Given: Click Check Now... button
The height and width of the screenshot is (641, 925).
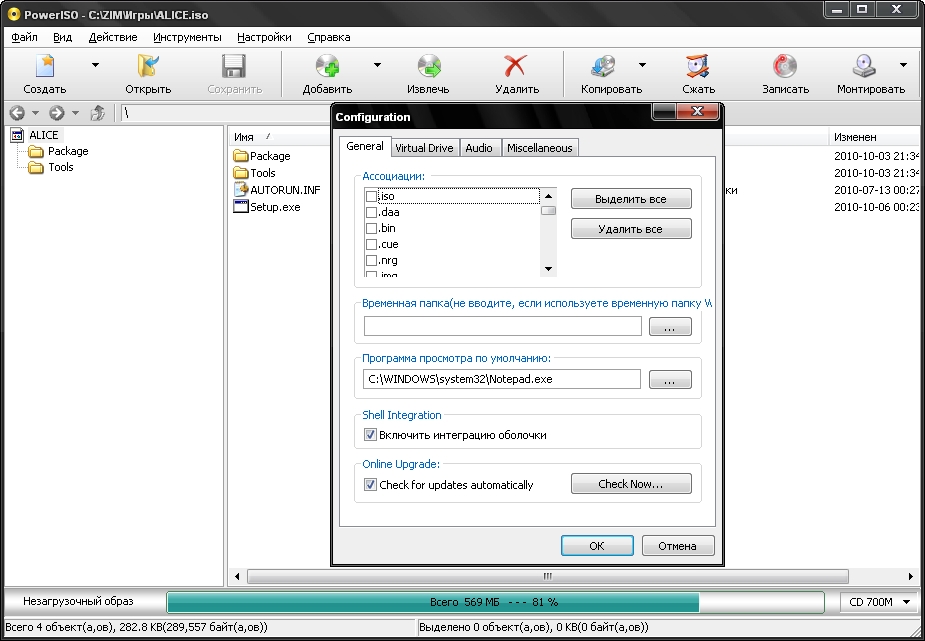Looking at the screenshot, I should pos(631,484).
